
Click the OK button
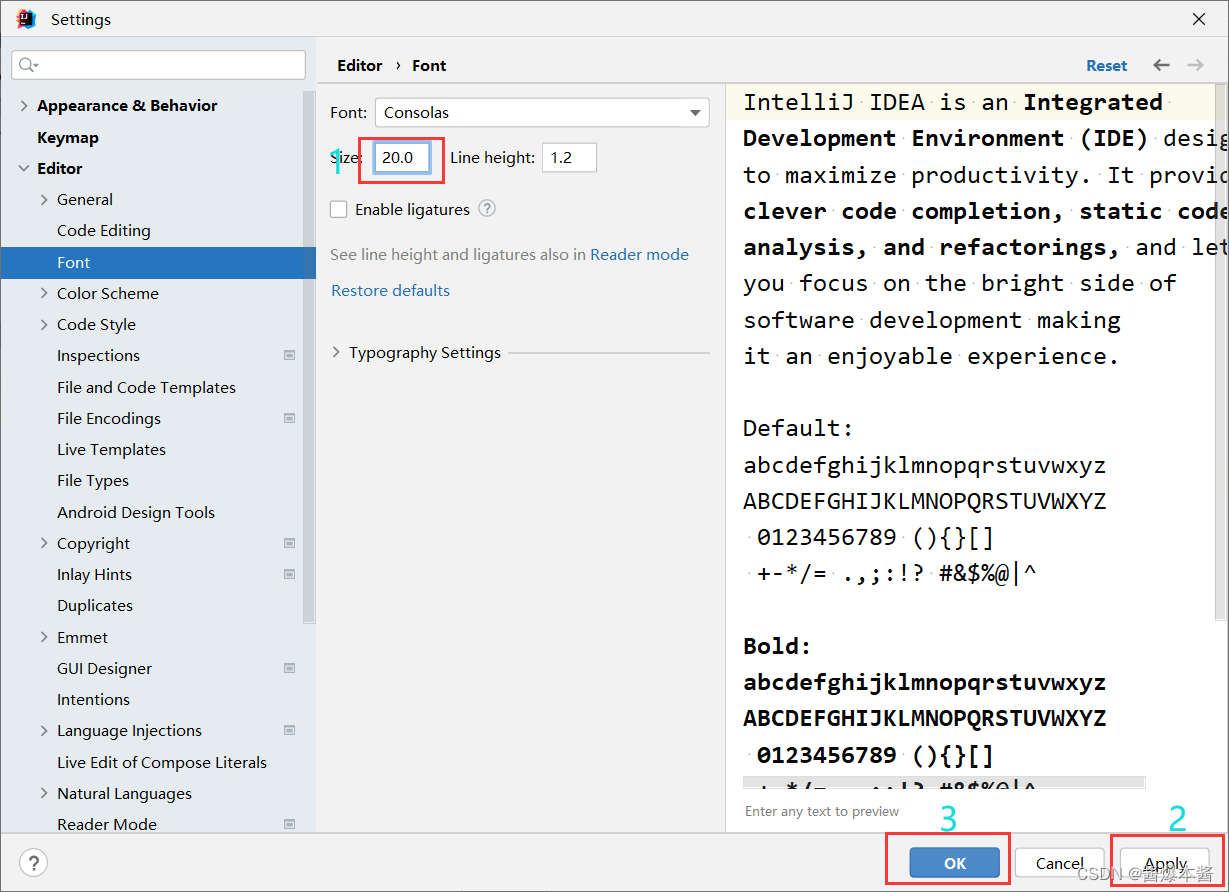(x=955, y=863)
